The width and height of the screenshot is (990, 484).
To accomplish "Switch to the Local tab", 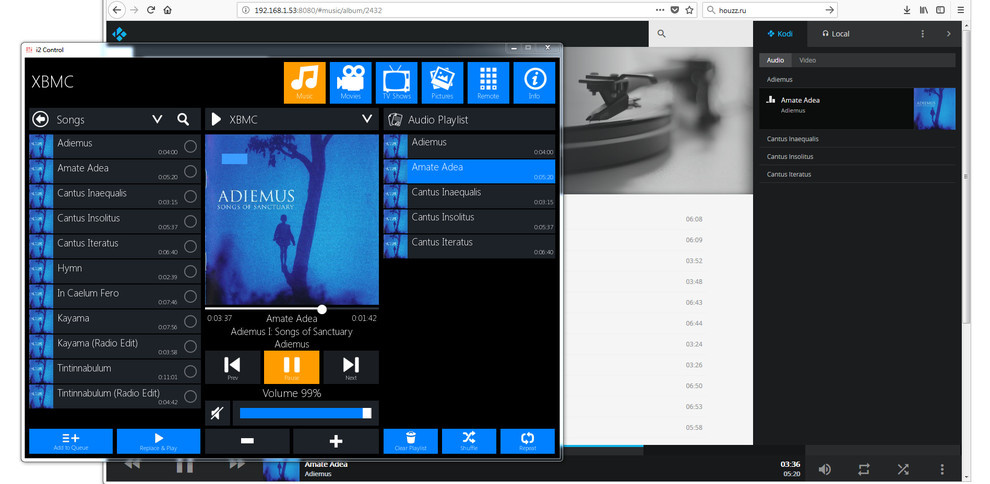I will (x=835, y=34).
